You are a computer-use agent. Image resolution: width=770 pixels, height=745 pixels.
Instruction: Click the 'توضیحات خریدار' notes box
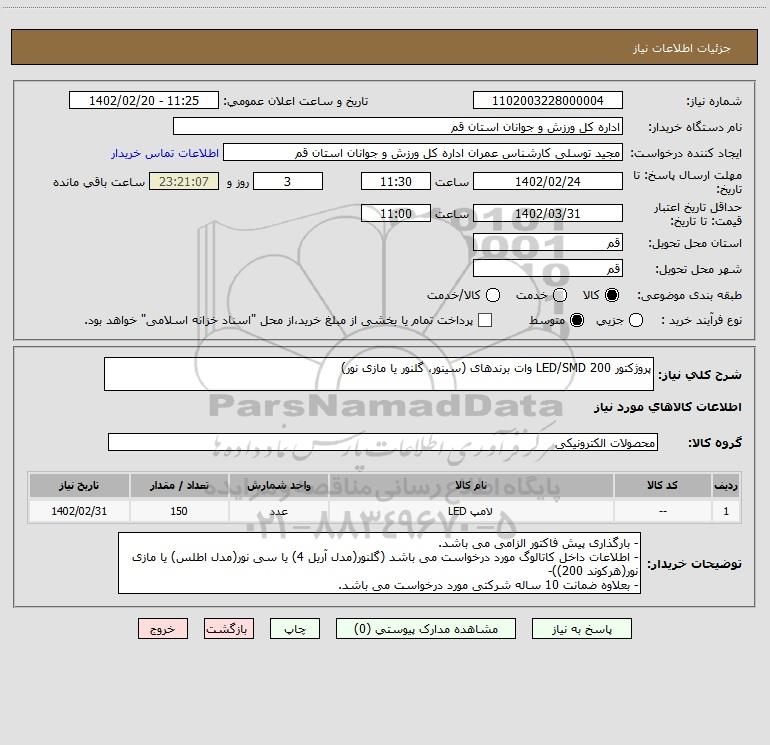coord(380,563)
